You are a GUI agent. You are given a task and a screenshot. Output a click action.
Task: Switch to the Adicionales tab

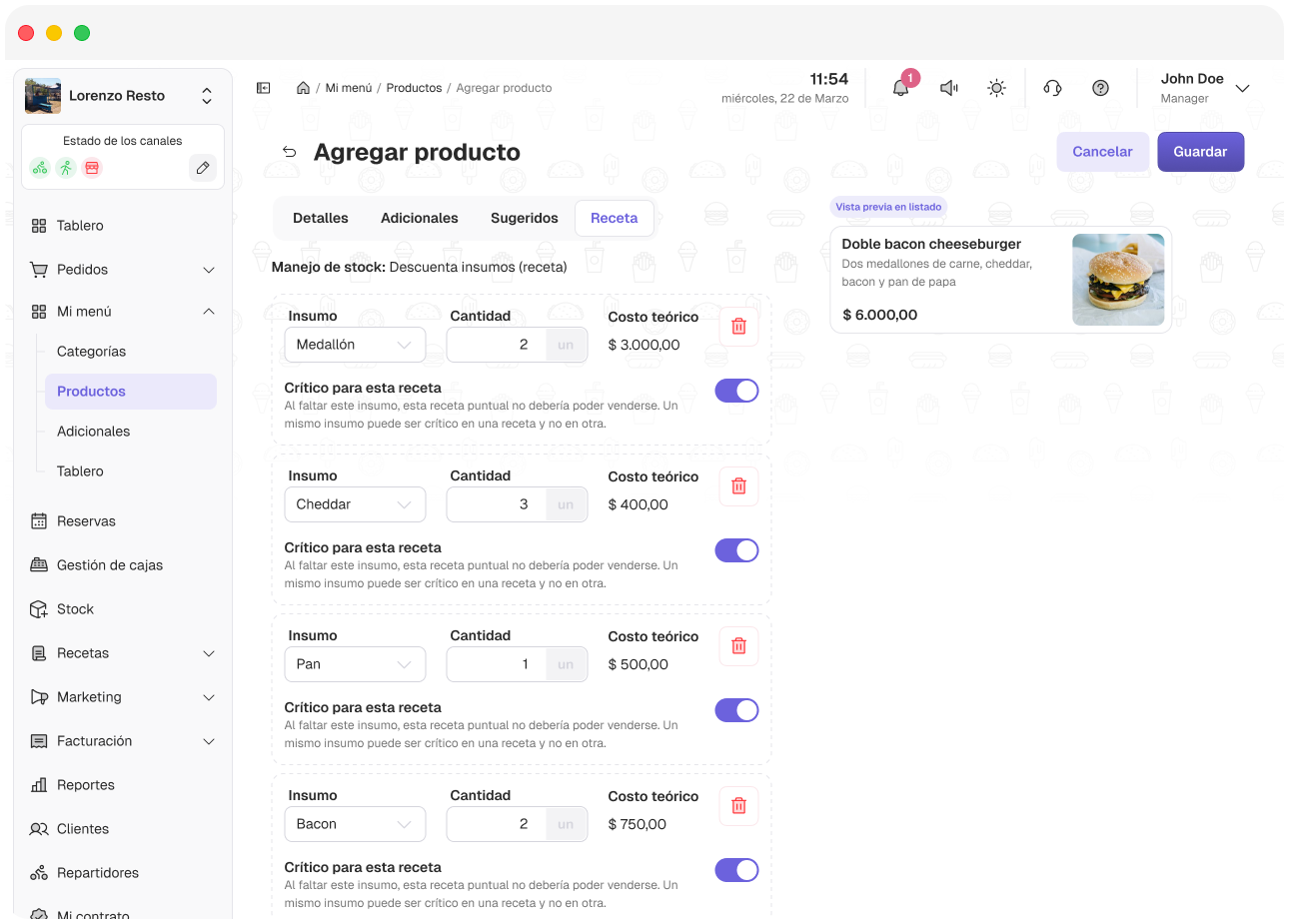(420, 218)
